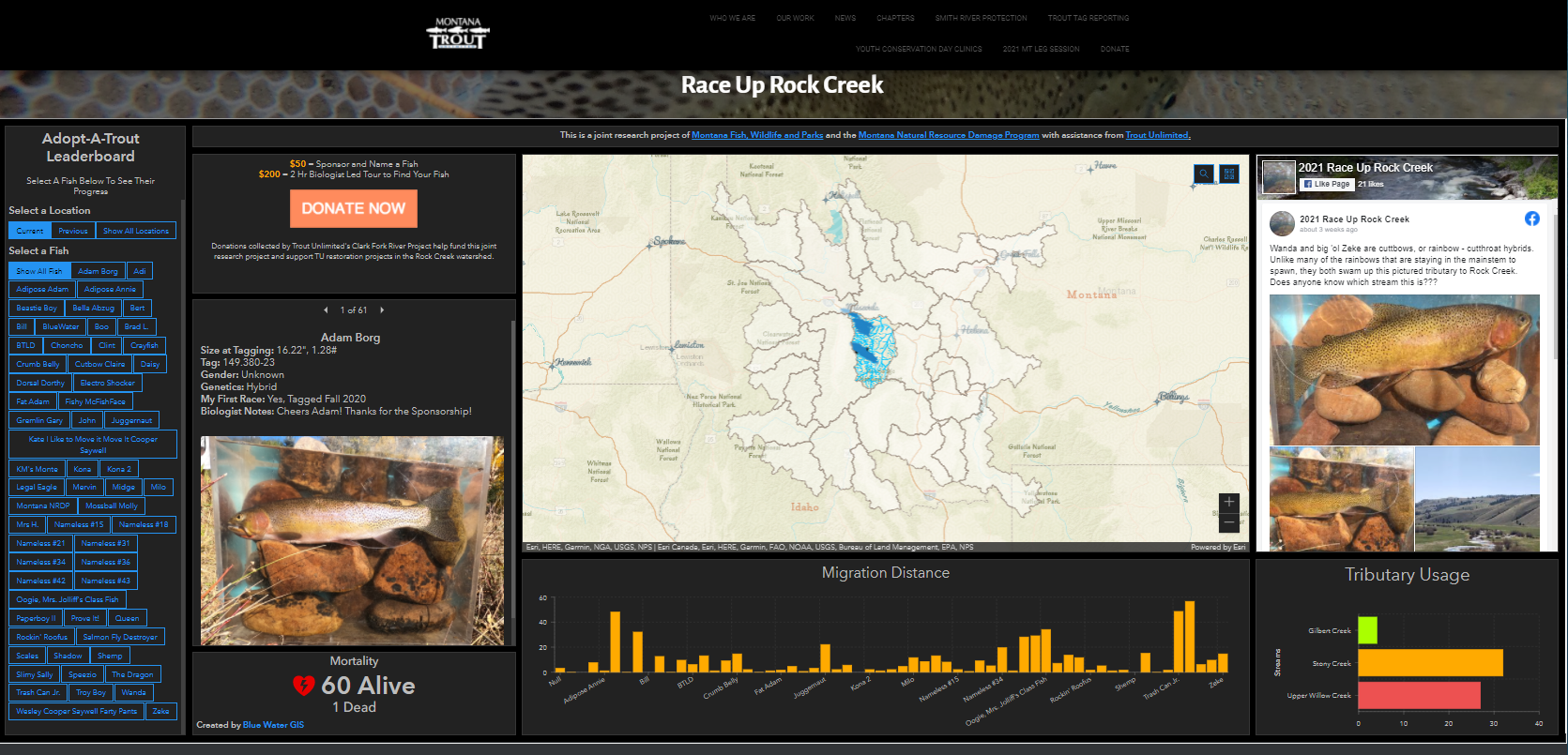1568x755 pixels.
Task: Open Youth Conservation Day Clinics page
Action: tap(919, 49)
